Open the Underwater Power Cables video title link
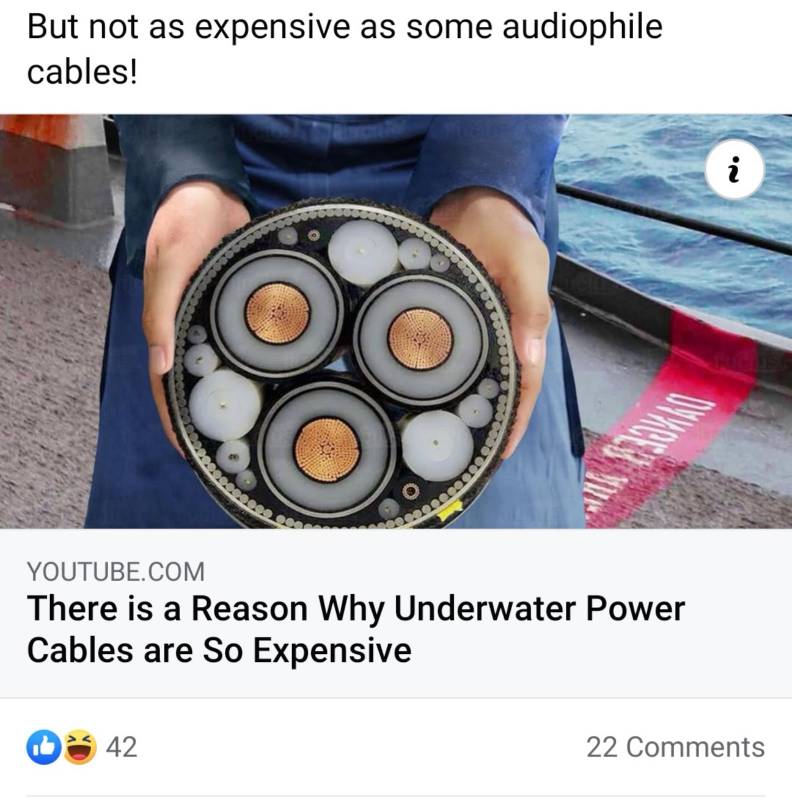This screenshot has width=792, height=800. tap(356, 629)
